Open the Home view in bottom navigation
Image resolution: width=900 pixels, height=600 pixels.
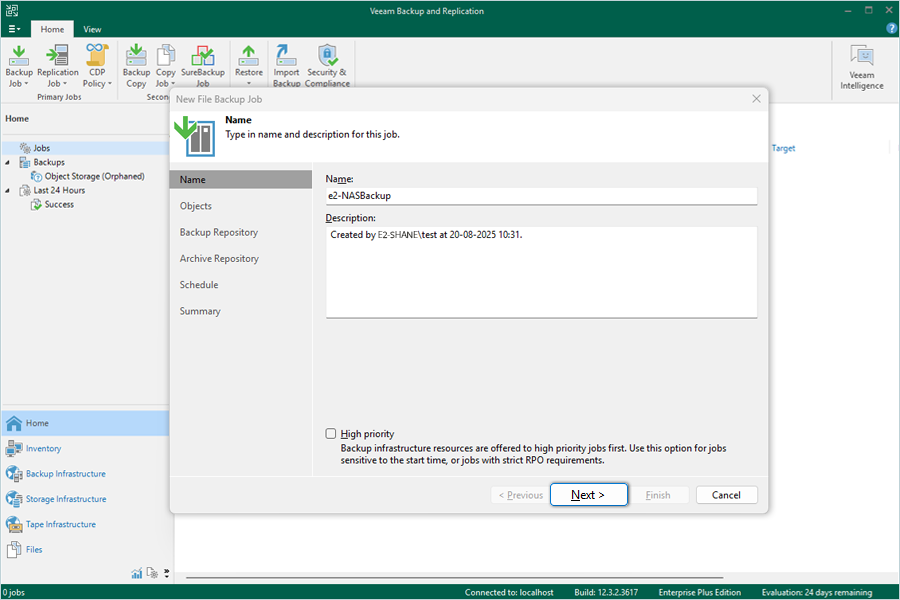pyautogui.click(x=85, y=423)
